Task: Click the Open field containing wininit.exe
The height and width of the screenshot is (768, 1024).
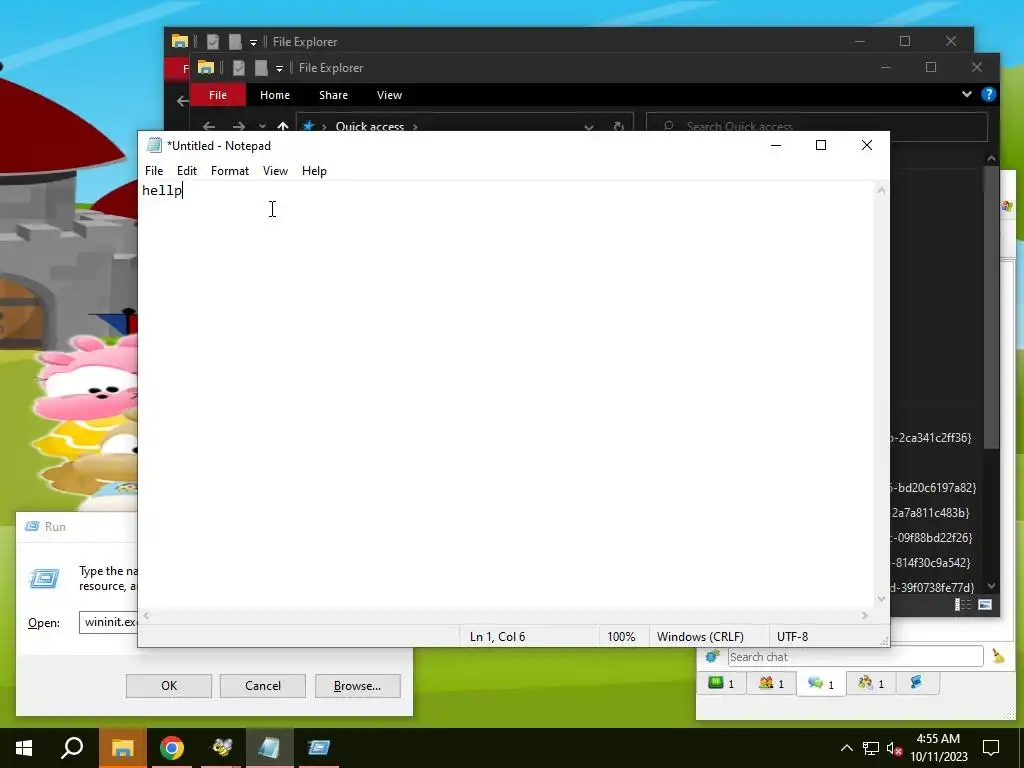Action: [108, 622]
